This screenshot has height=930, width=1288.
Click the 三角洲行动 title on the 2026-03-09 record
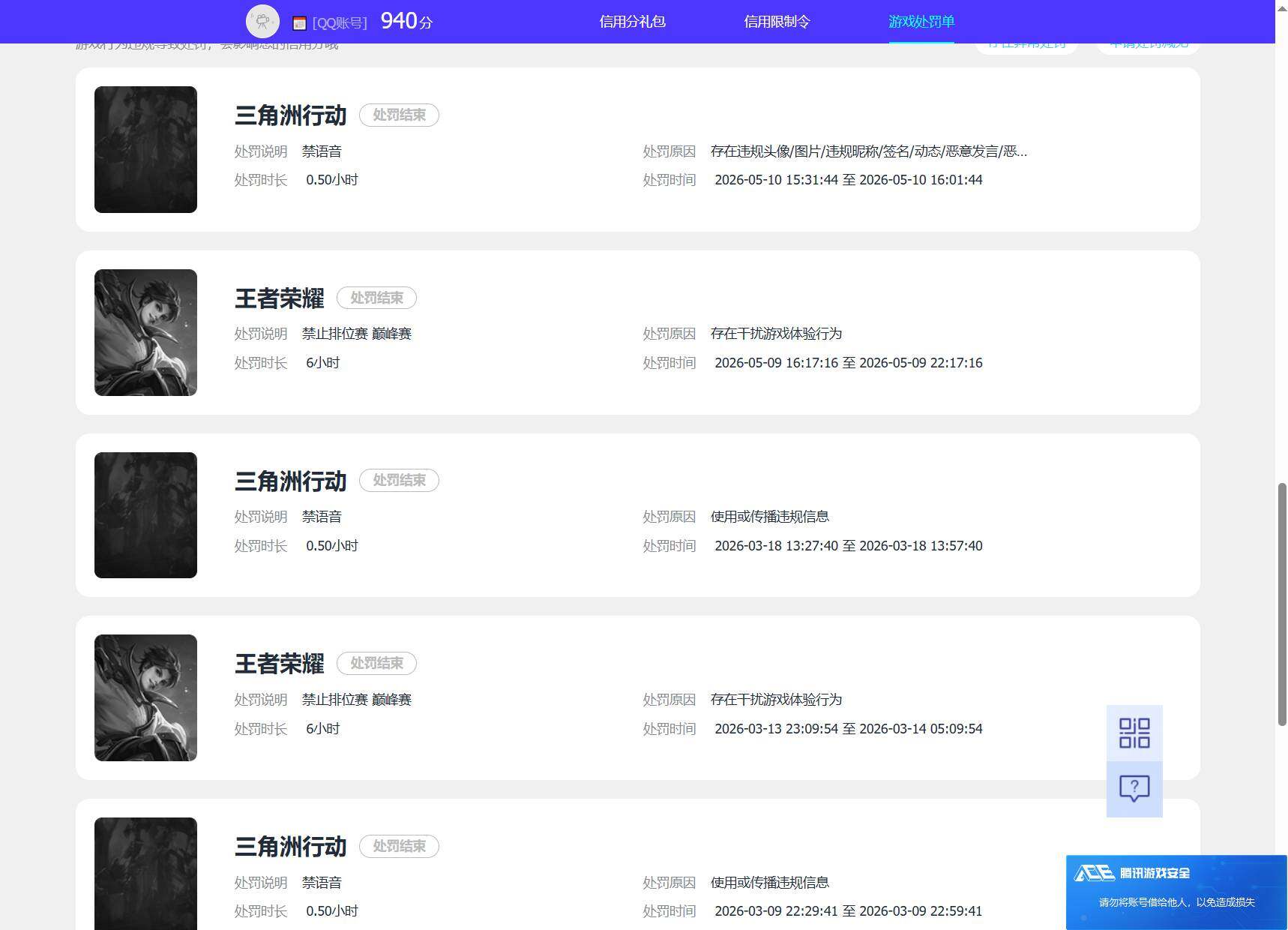coord(290,847)
